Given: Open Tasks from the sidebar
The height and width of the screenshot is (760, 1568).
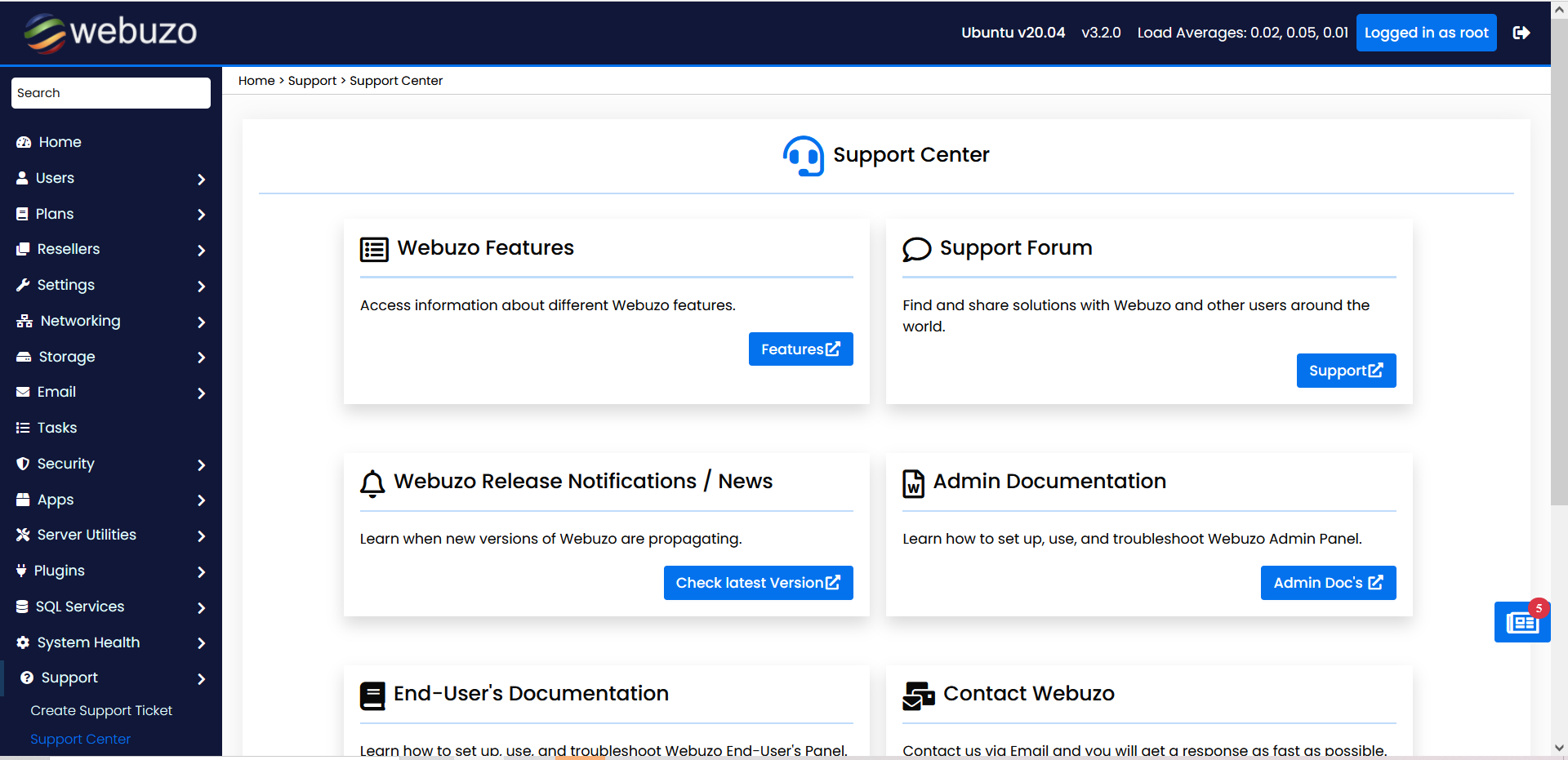Looking at the screenshot, I should pyautogui.click(x=56, y=428).
